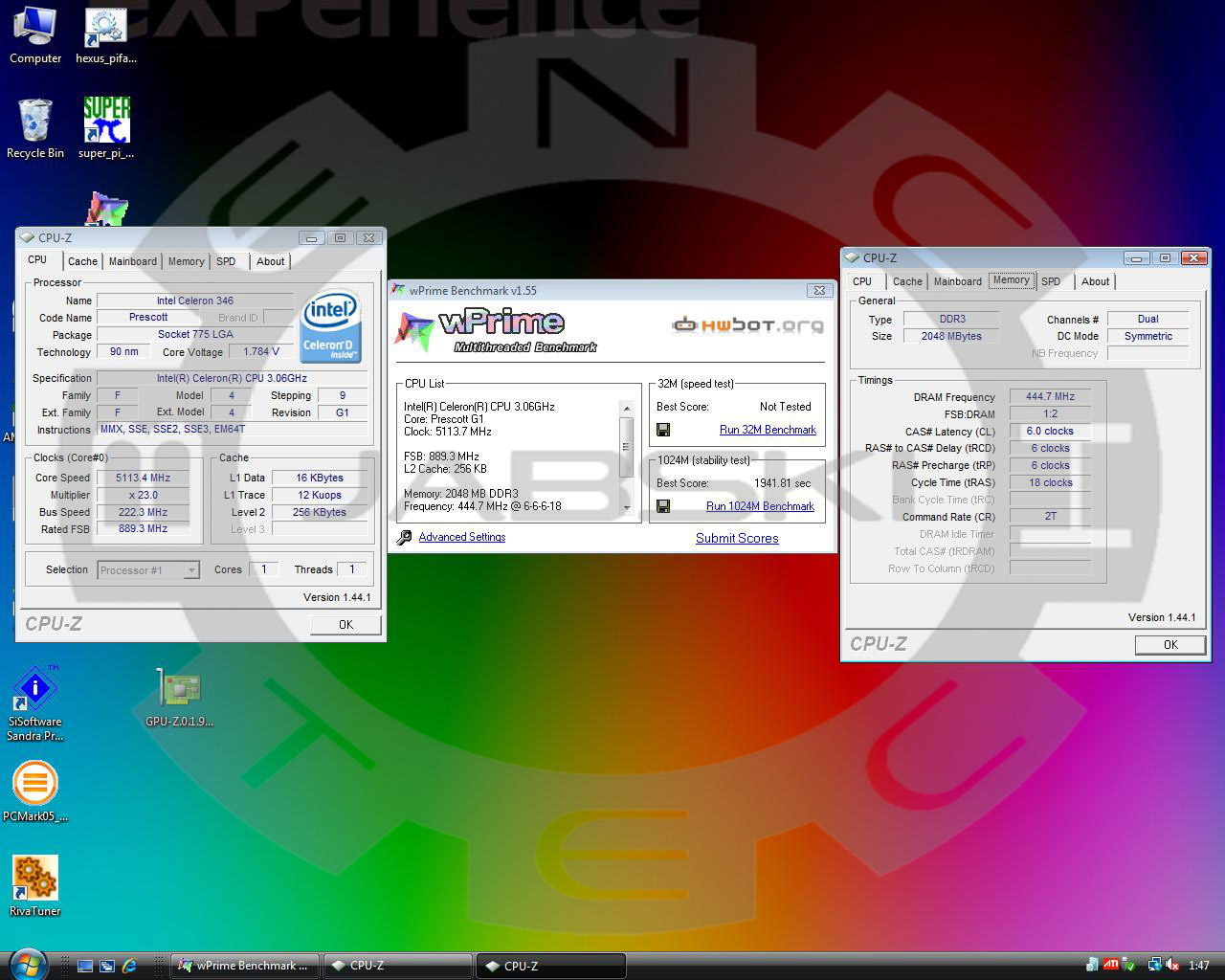Click OK in the right CPU-Z window
This screenshot has width=1225, height=980.
1170,644
